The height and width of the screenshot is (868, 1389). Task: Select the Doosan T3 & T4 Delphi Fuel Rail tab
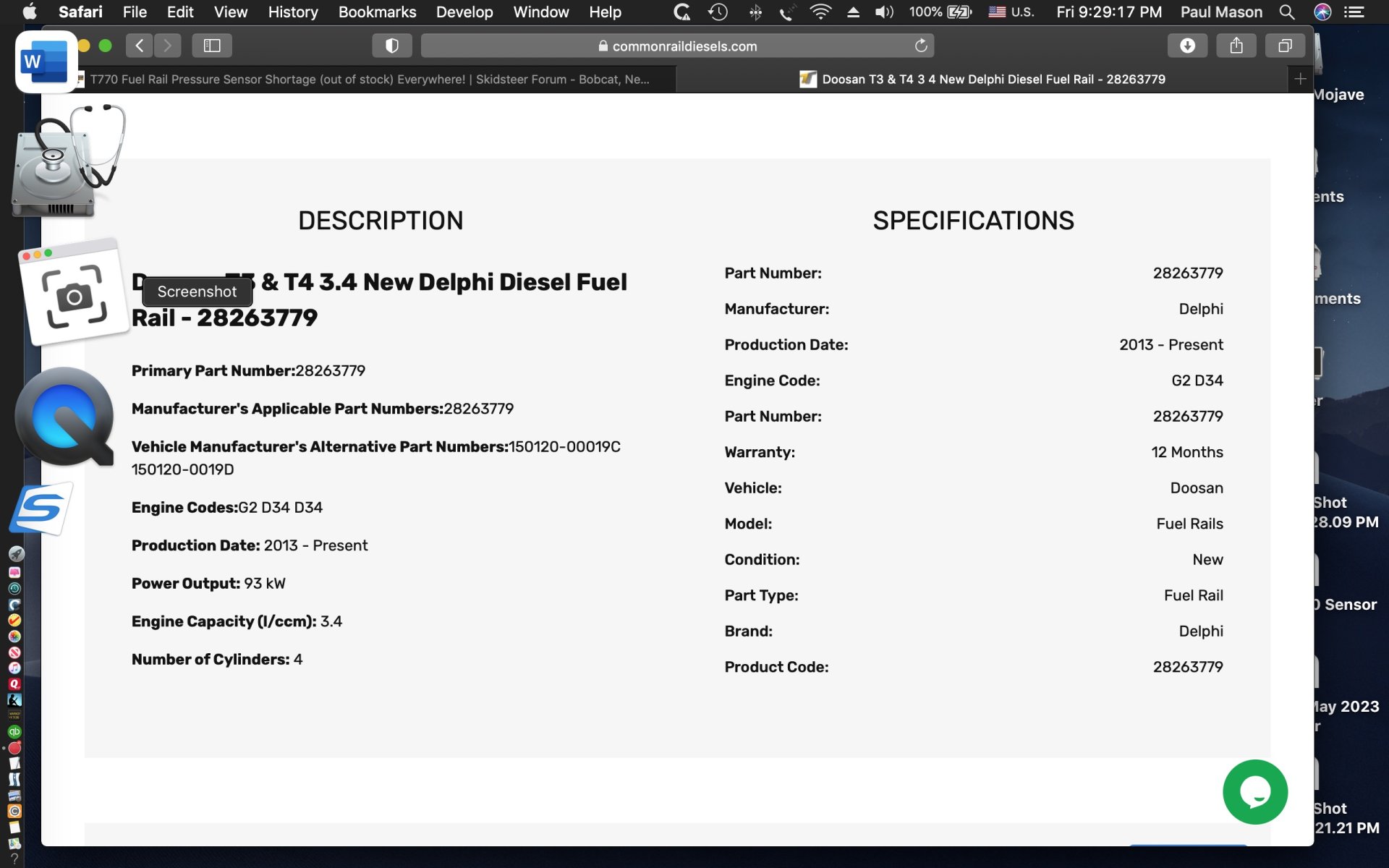coord(982,79)
